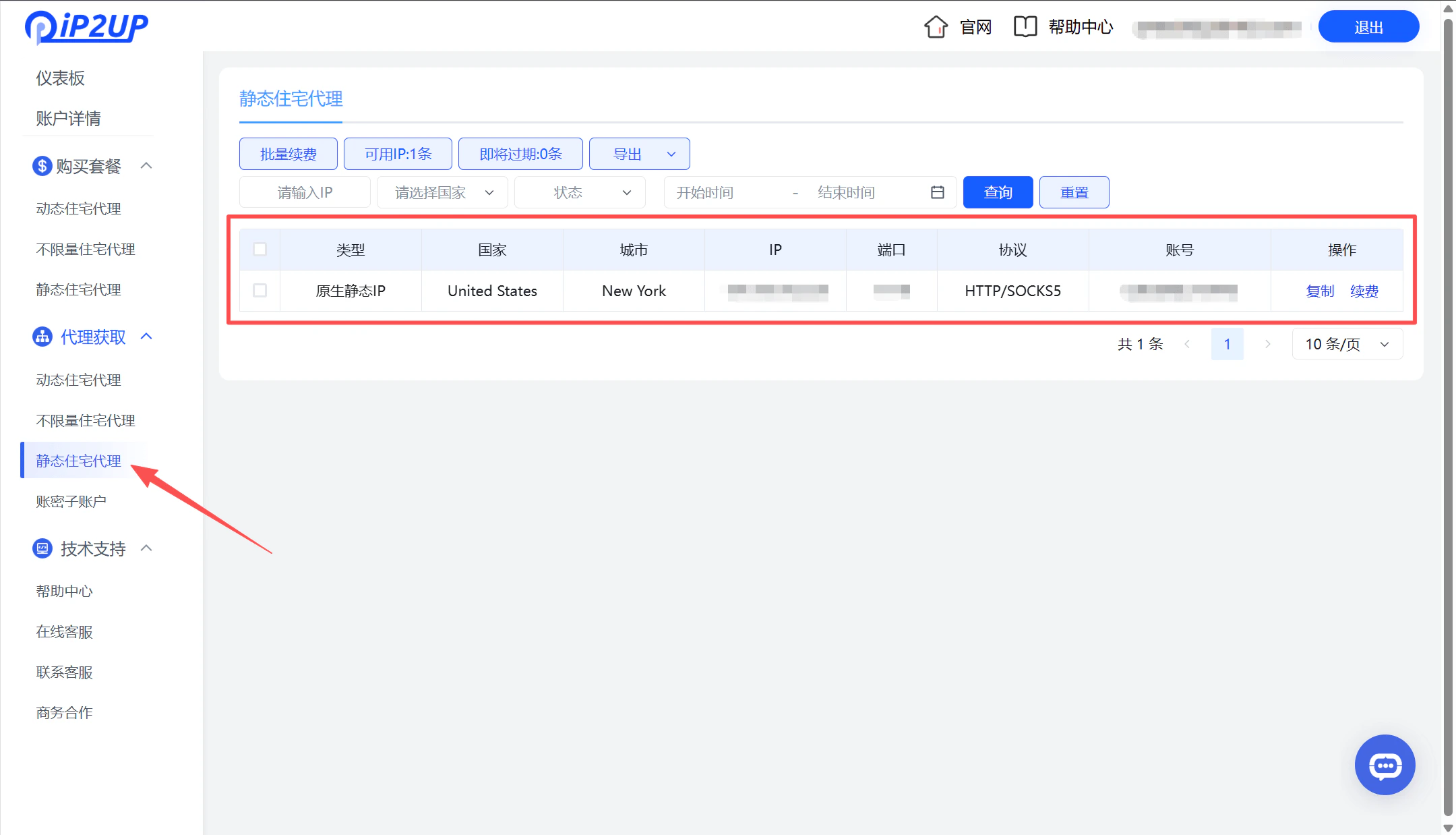This screenshot has width=1456, height=835.
Task: Click the network icon beside 代理获取
Action: point(42,337)
